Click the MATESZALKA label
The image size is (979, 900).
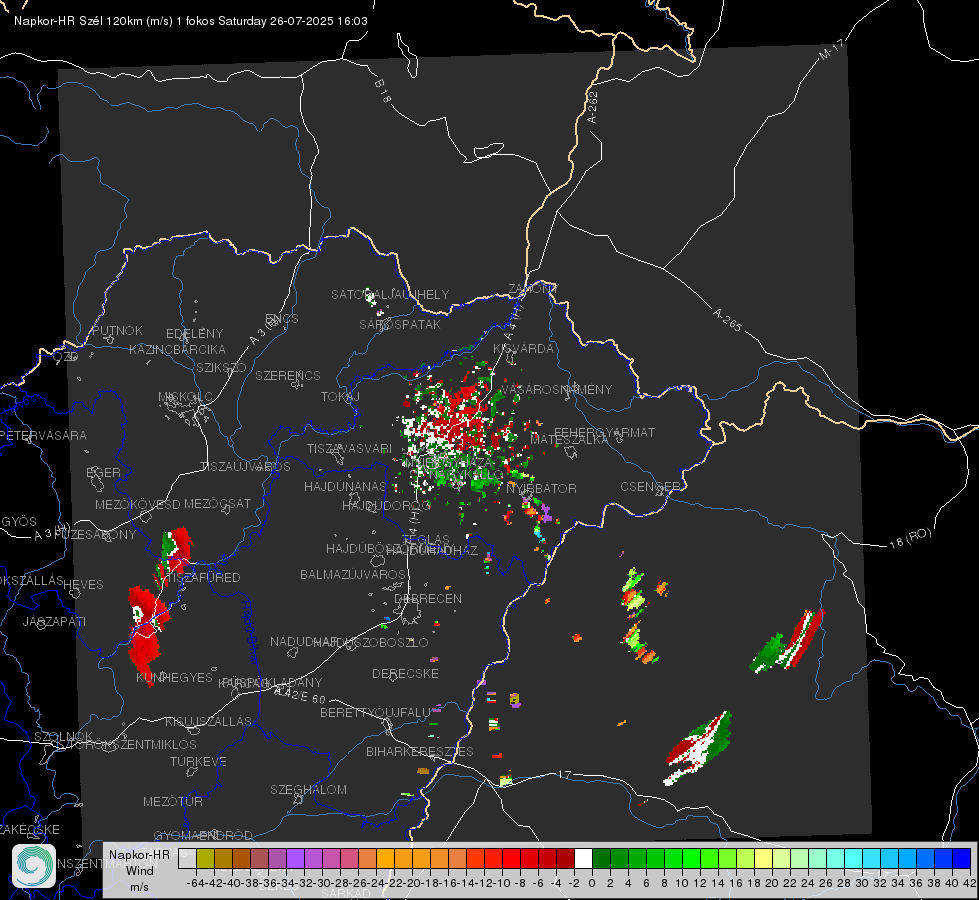(x=569, y=440)
